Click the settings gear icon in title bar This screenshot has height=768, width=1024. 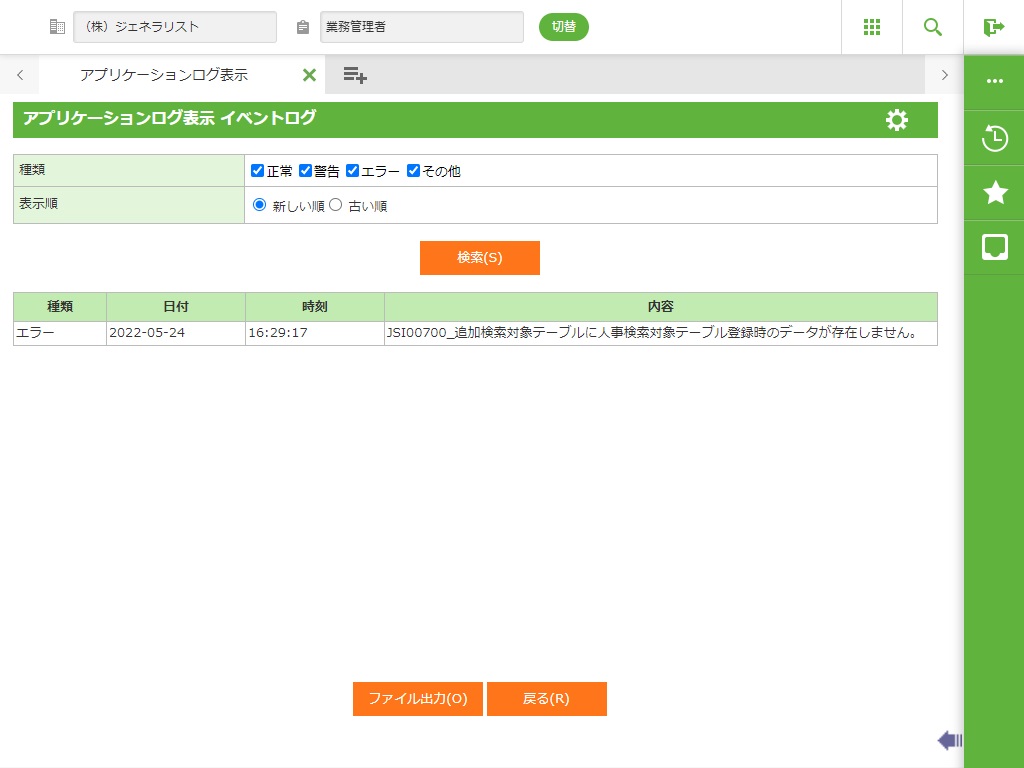pyautogui.click(x=897, y=120)
